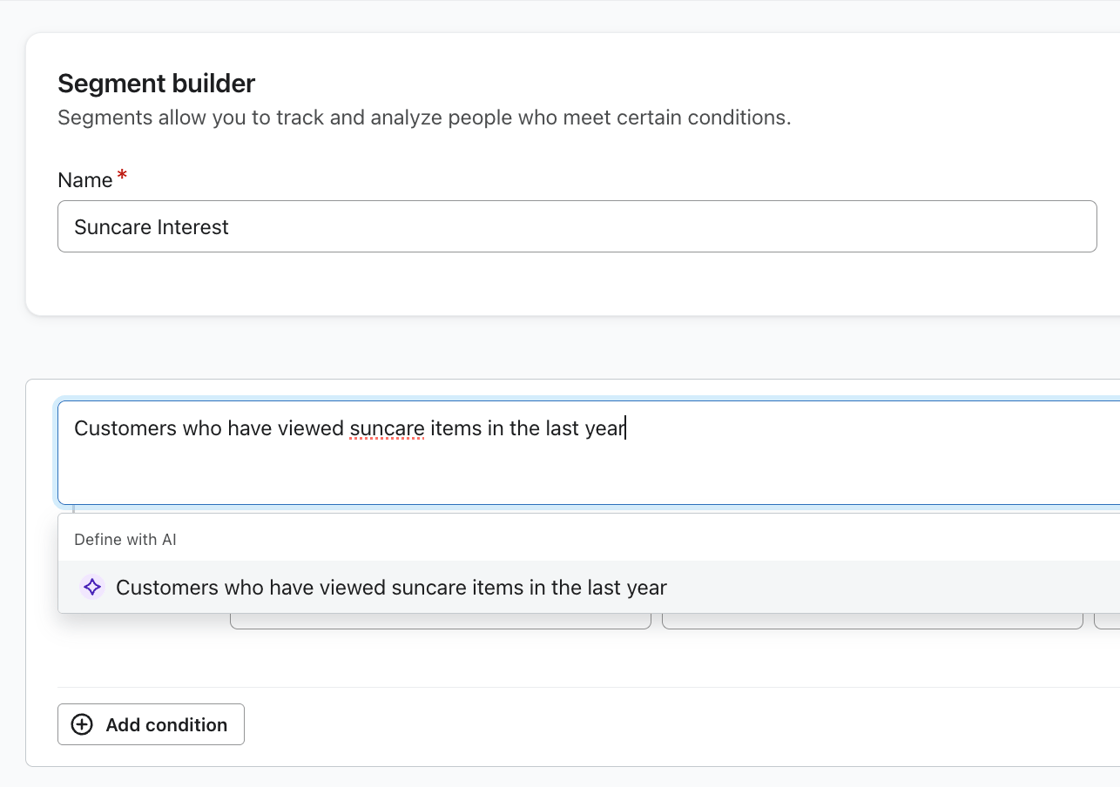This screenshot has width=1120, height=787.
Task: Click the segments description subtitle text
Action: [424, 117]
